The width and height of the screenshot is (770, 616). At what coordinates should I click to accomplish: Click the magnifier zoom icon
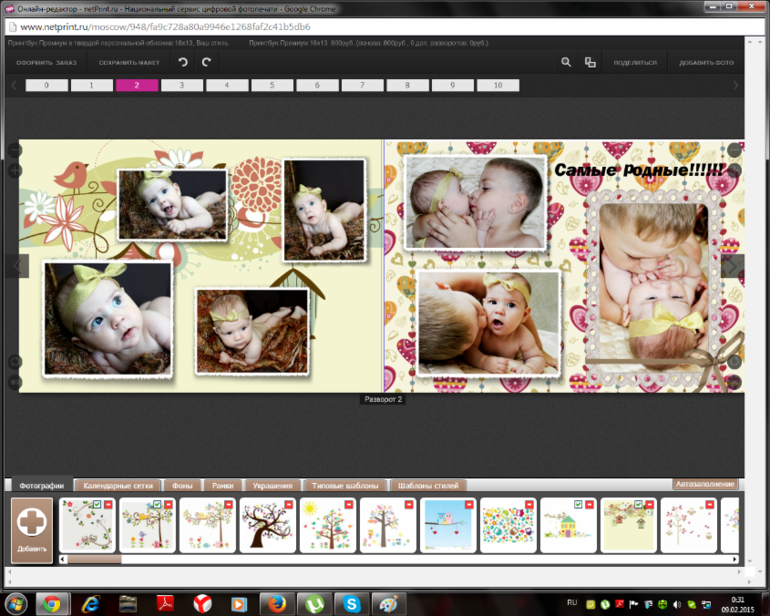566,62
